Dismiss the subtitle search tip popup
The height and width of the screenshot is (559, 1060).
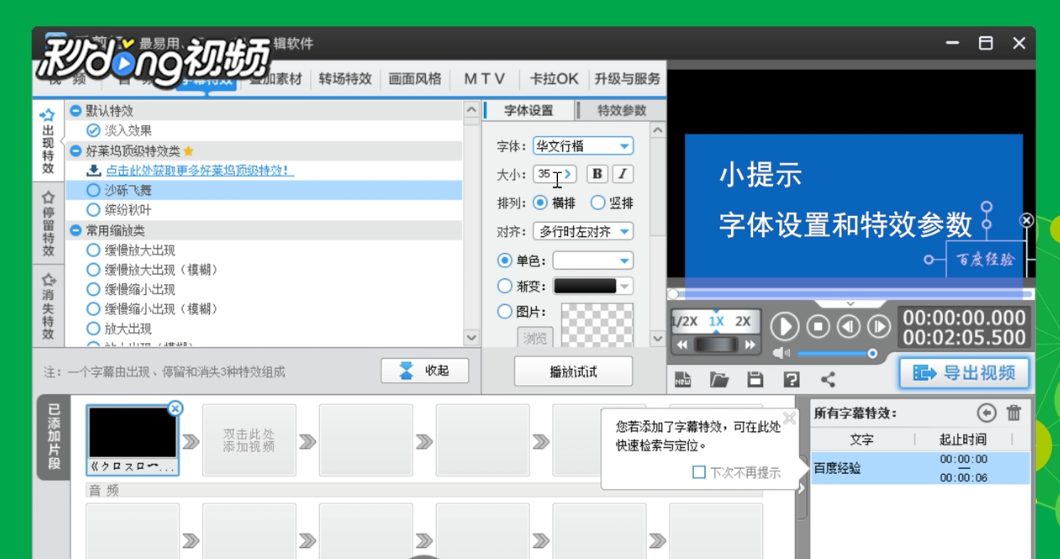(789, 418)
